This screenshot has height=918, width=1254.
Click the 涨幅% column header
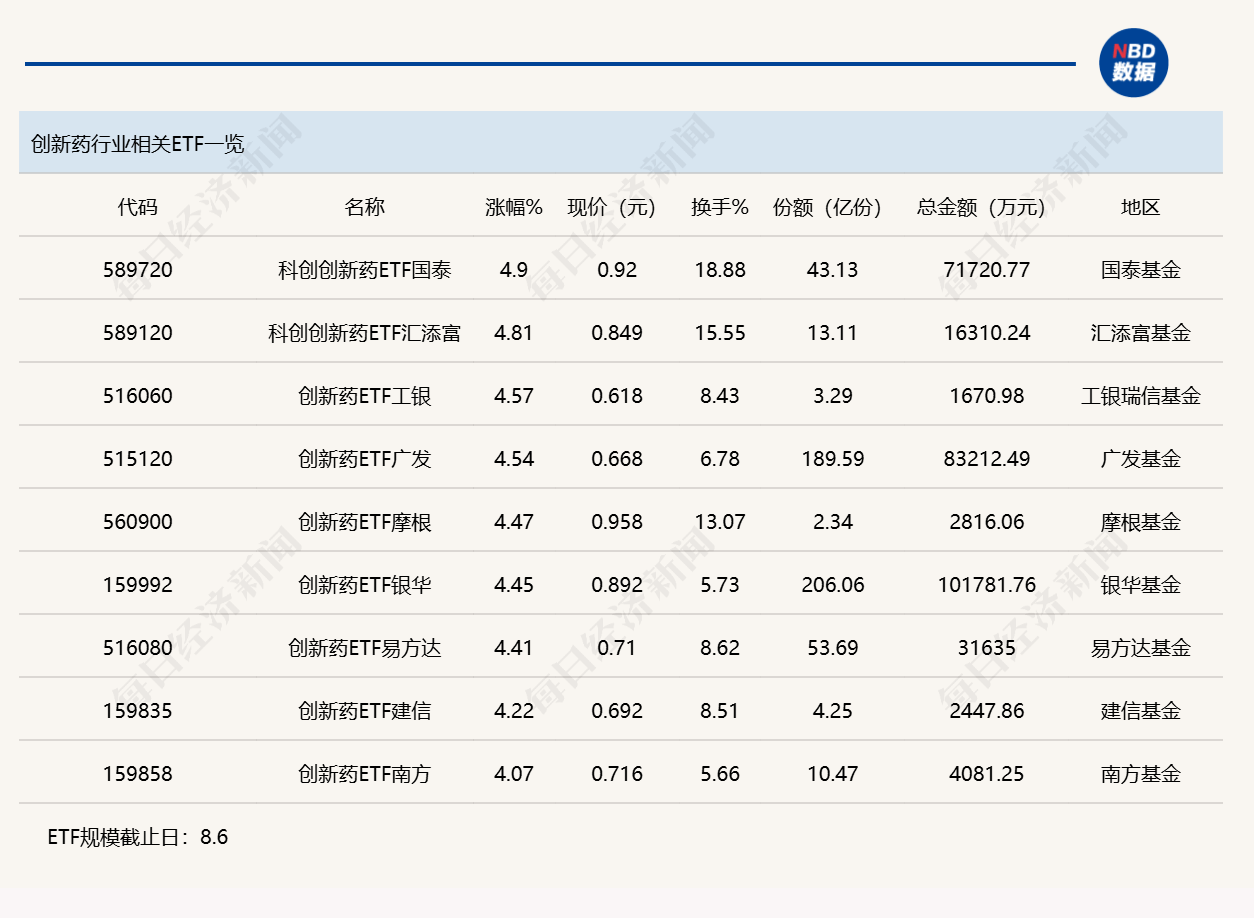pos(514,207)
